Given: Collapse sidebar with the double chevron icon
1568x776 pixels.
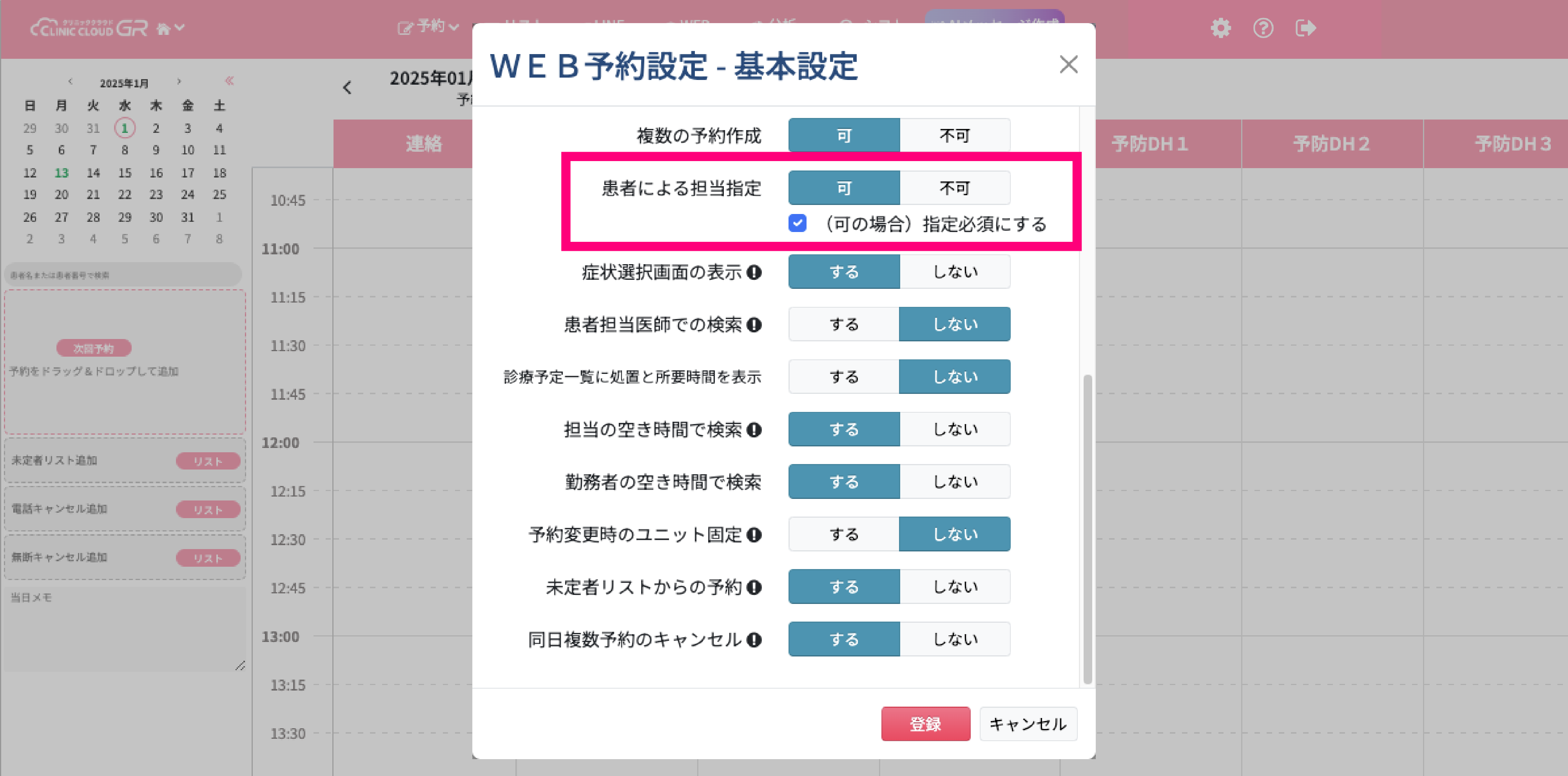Looking at the screenshot, I should (x=230, y=80).
